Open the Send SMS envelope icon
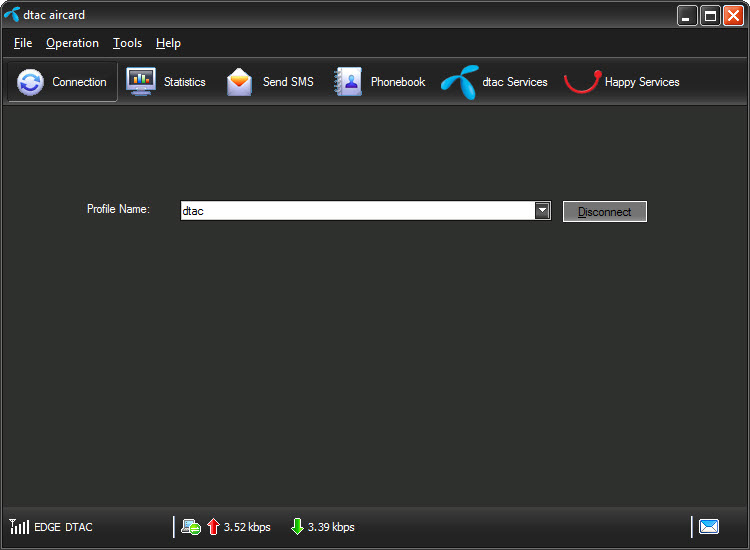This screenshot has height=550, width=750. pyautogui.click(x=239, y=82)
